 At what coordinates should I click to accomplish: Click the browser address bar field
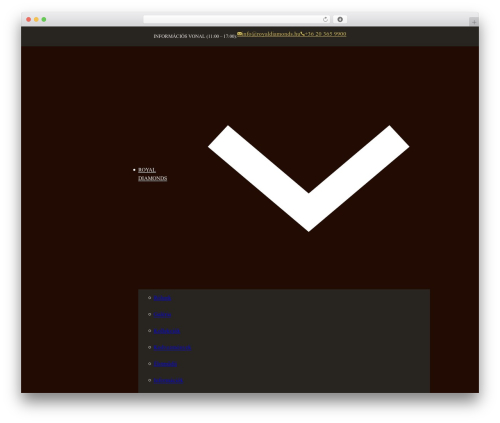pos(237,19)
